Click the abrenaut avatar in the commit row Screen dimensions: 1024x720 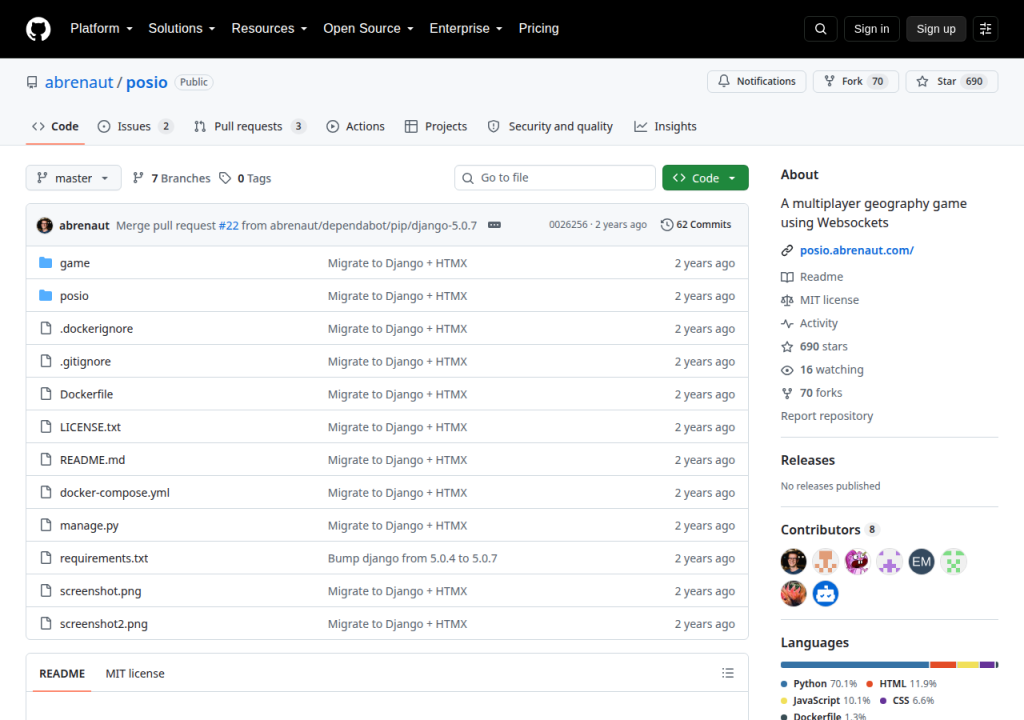pos(44,225)
